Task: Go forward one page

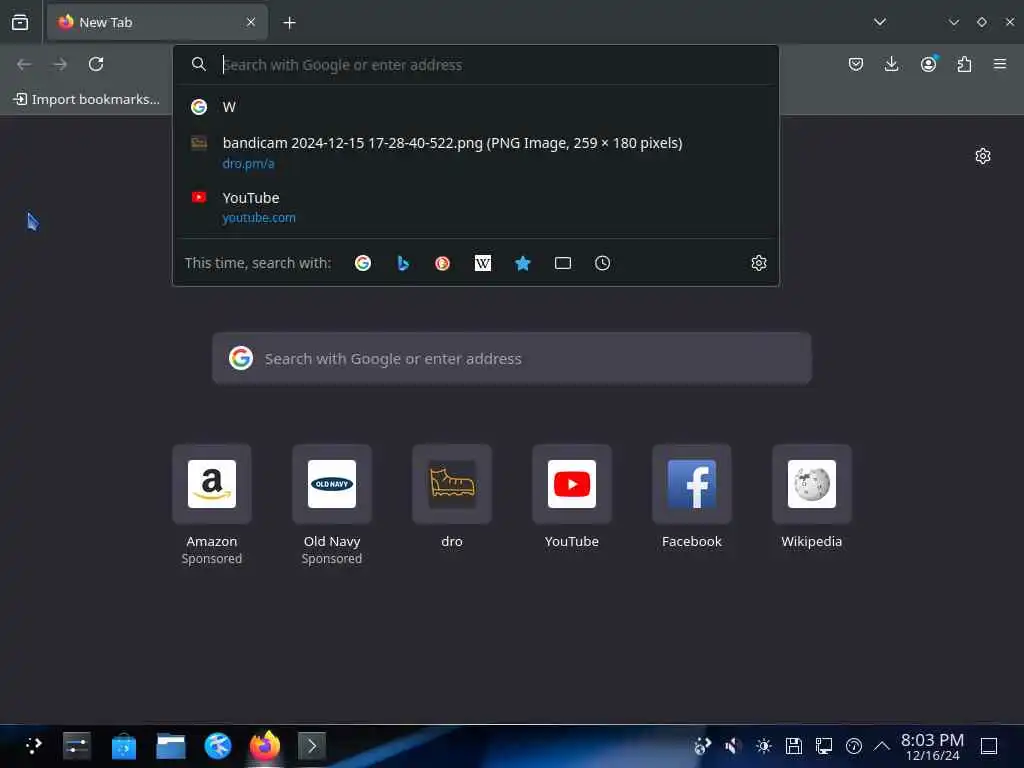Action: 60,64
